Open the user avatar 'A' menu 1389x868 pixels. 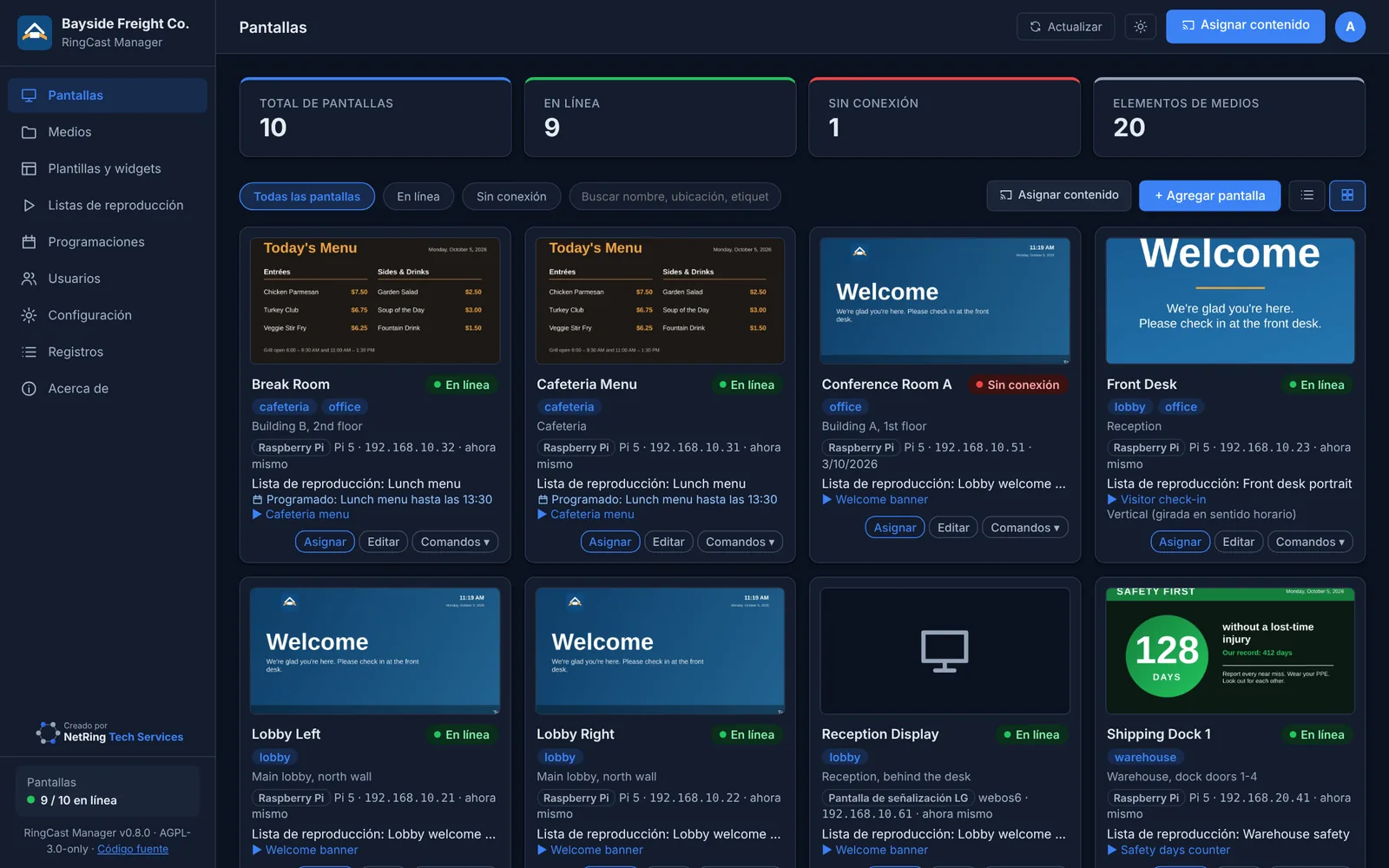(x=1350, y=27)
